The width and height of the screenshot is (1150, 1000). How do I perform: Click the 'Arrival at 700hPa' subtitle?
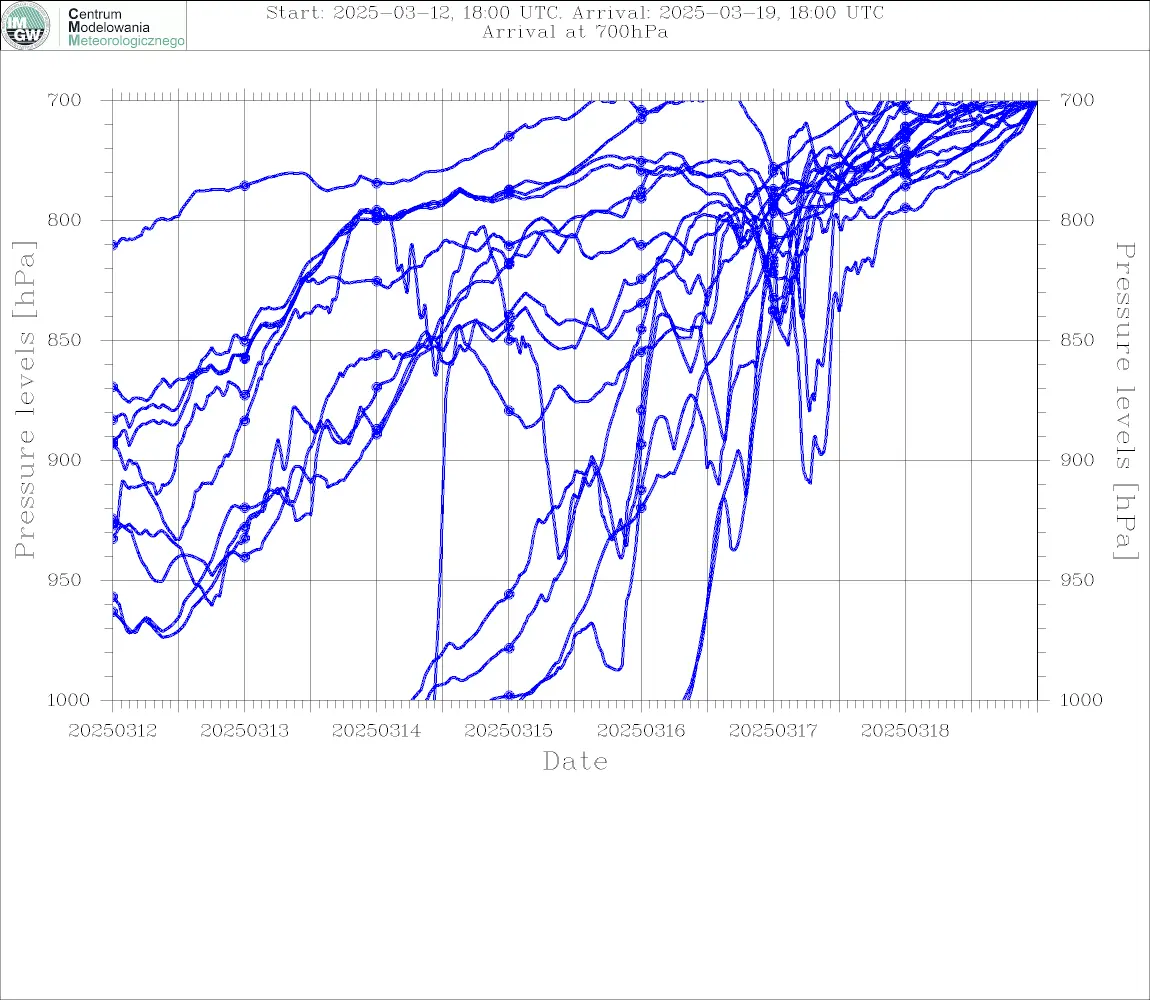[575, 32]
